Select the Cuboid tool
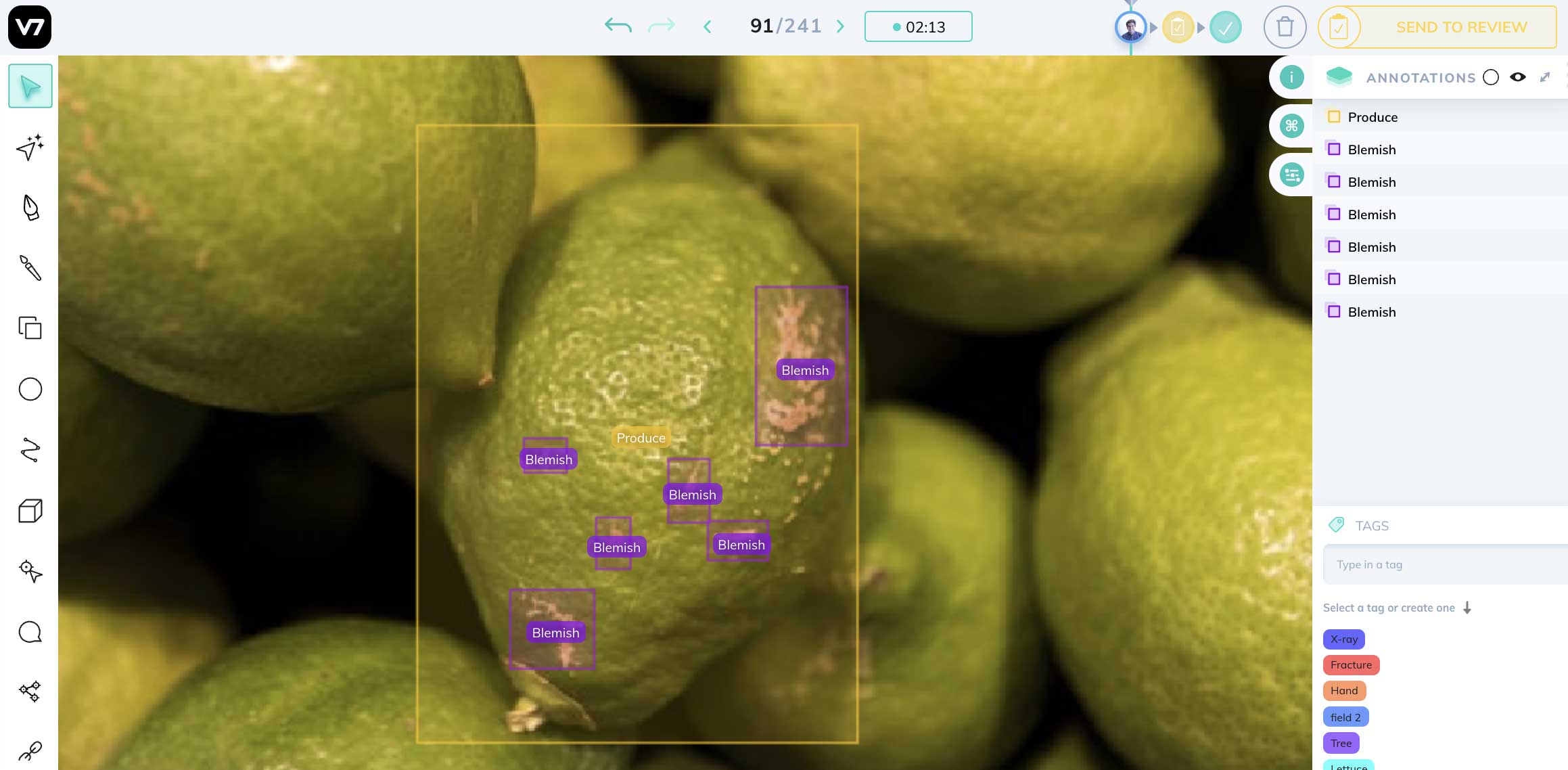Image resolution: width=1568 pixels, height=770 pixels. [x=30, y=511]
